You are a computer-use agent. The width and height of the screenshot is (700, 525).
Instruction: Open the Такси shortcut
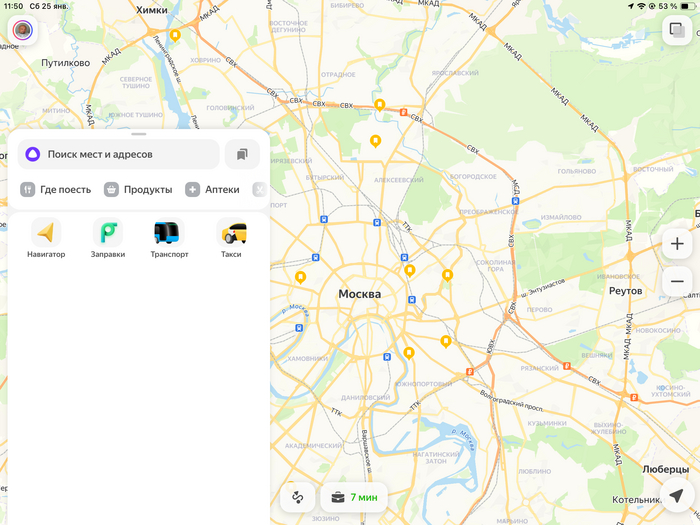[231, 238]
